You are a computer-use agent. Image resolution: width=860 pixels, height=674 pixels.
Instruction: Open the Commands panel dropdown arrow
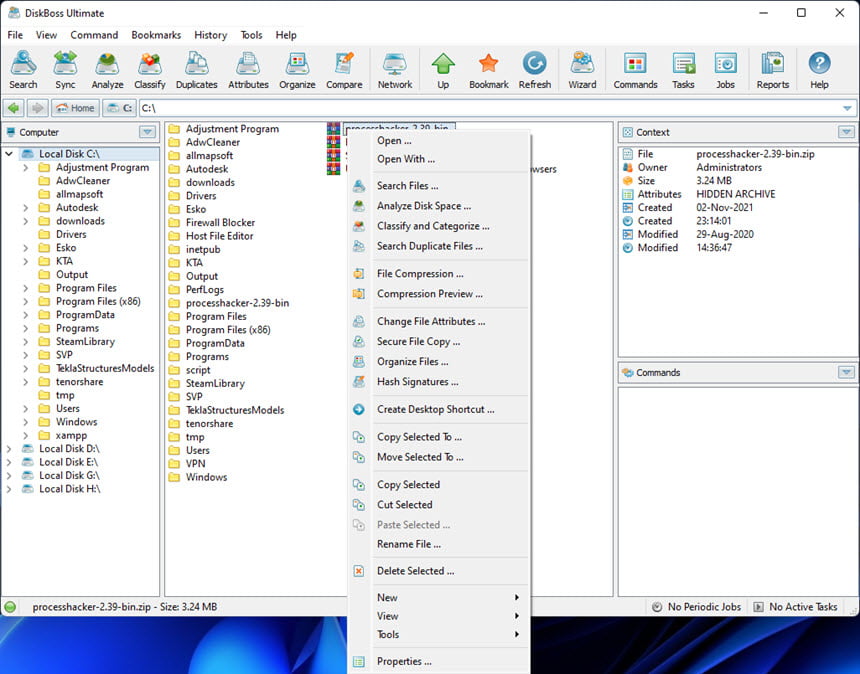[x=846, y=372]
